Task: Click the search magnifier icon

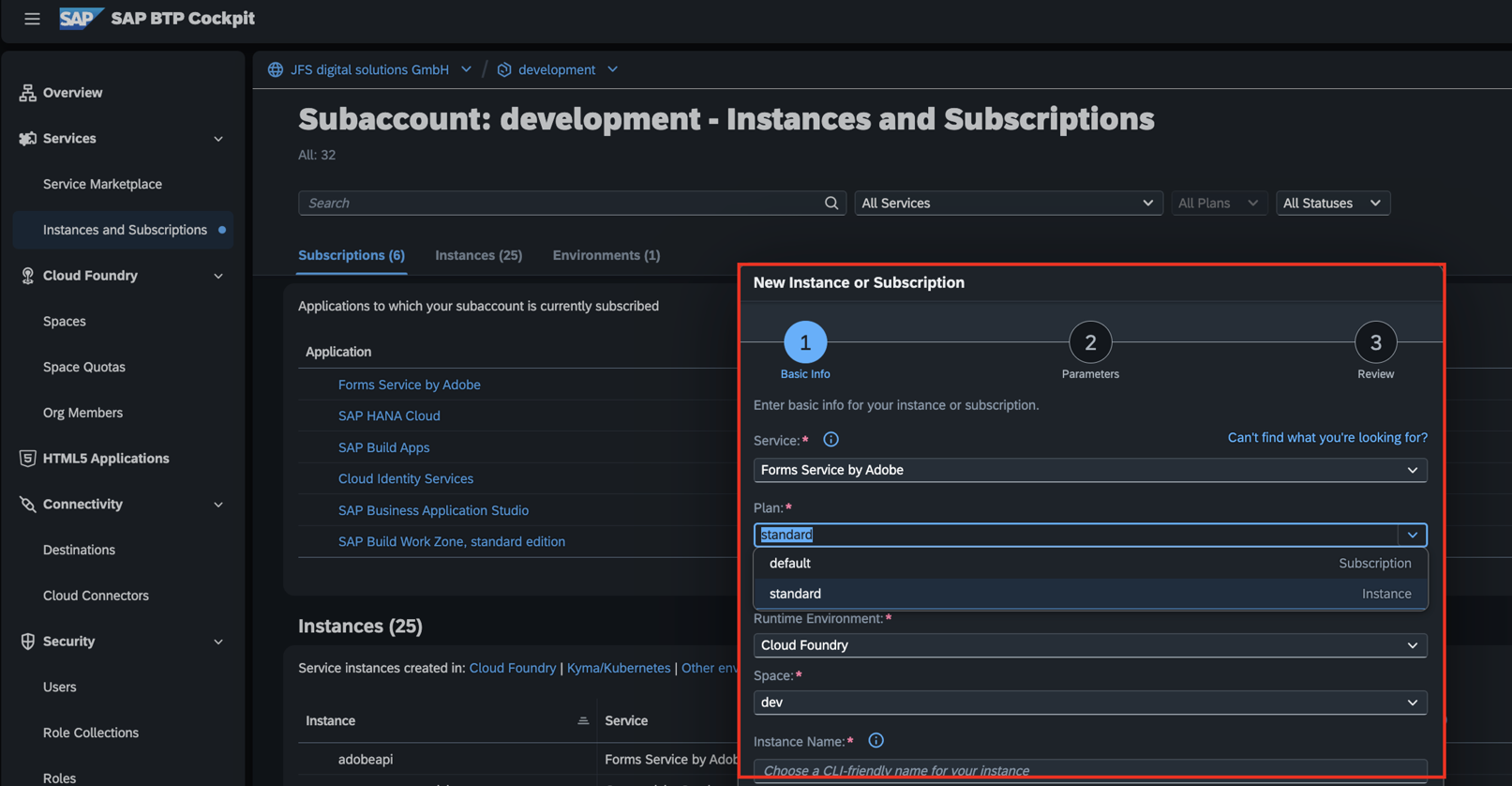Action: pyautogui.click(x=831, y=204)
